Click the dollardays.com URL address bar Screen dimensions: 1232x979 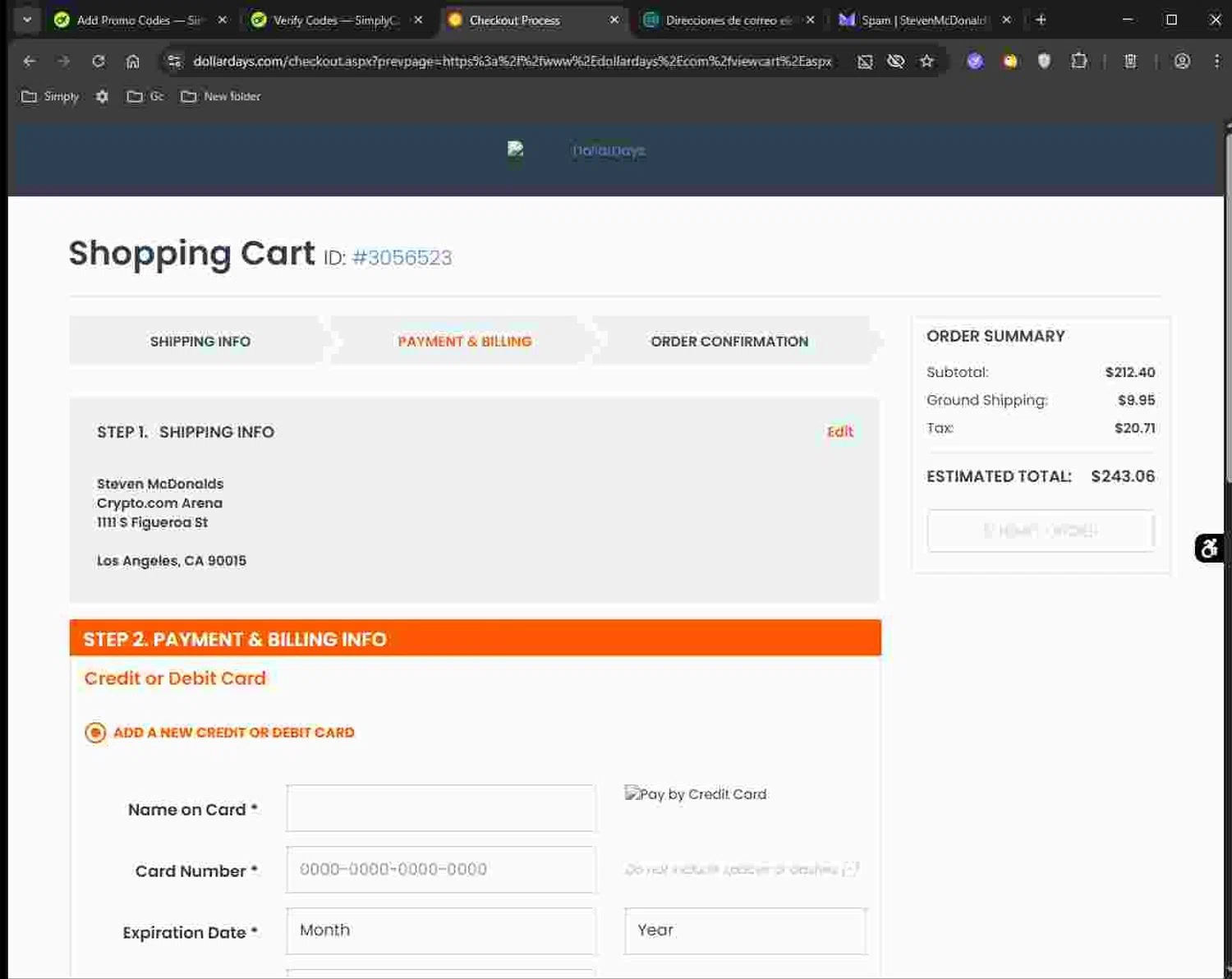(x=512, y=62)
